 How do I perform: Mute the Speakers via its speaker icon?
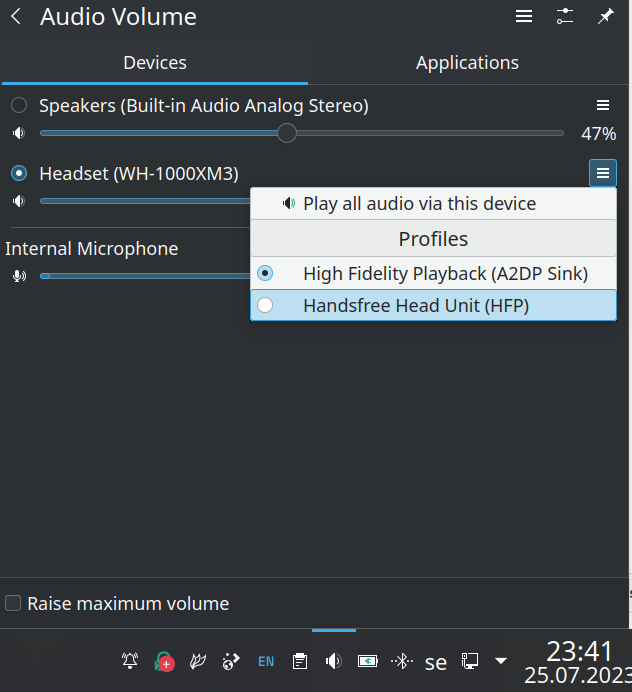point(19,133)
